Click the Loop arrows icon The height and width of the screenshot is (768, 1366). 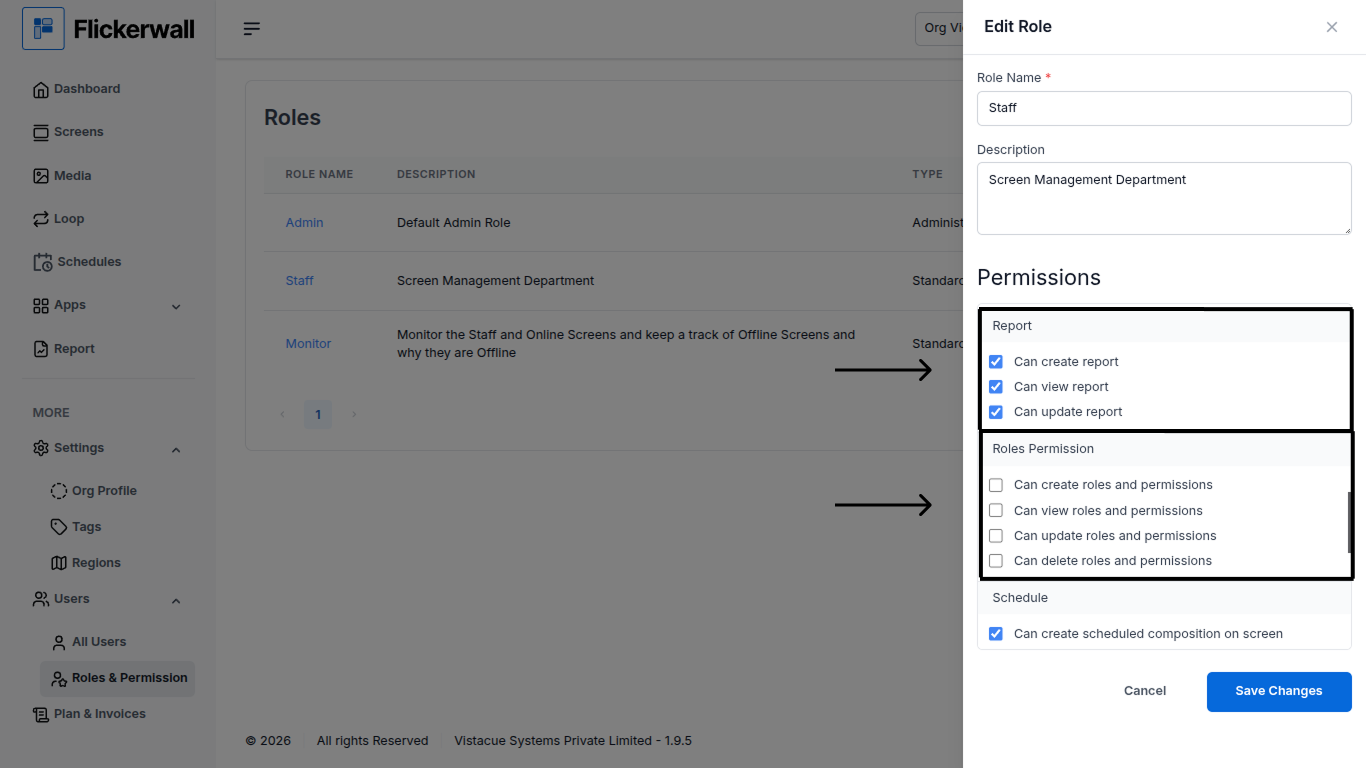click(41, 219)
